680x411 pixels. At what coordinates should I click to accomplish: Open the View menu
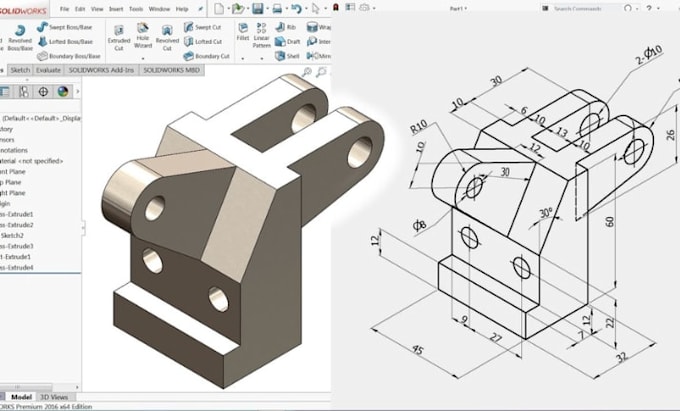[x=97, y=9]
